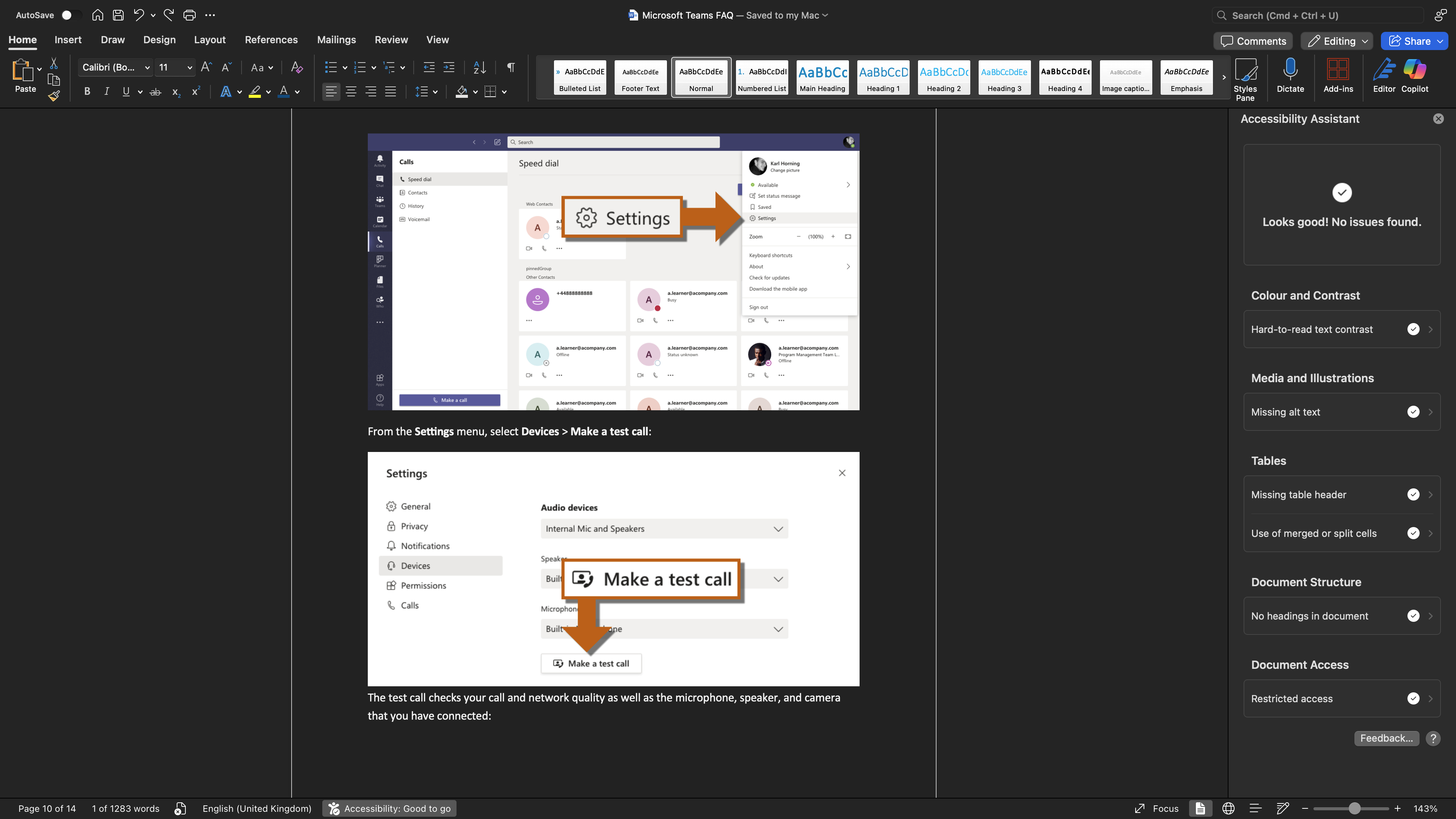Justify paragraph text
Viewport: 1456px width, 819px height.
391,91
